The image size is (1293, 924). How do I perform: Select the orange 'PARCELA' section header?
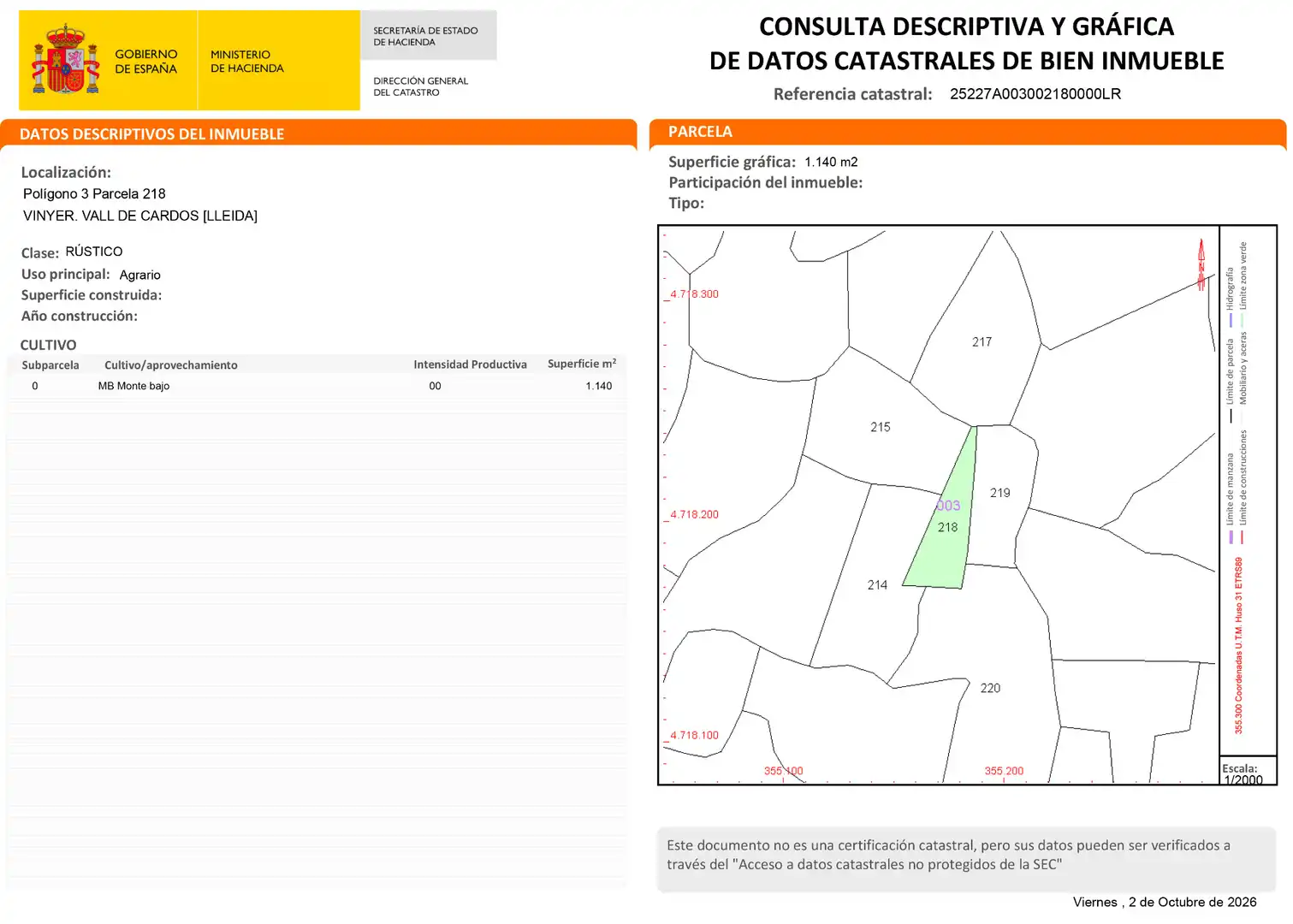pyautogui.click(x=967, y=133)
